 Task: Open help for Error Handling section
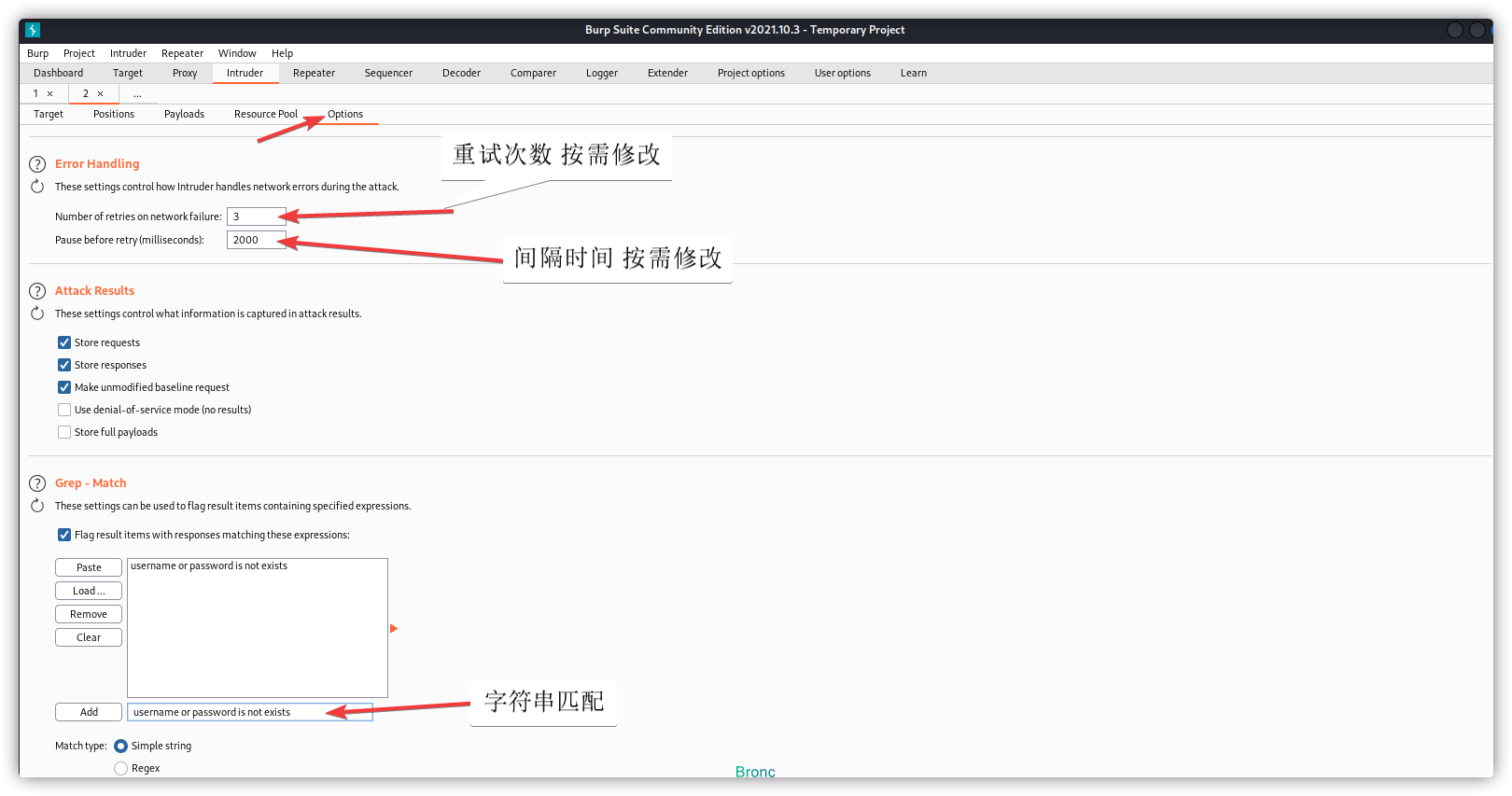pyautogui.click(x=37, y=164)
